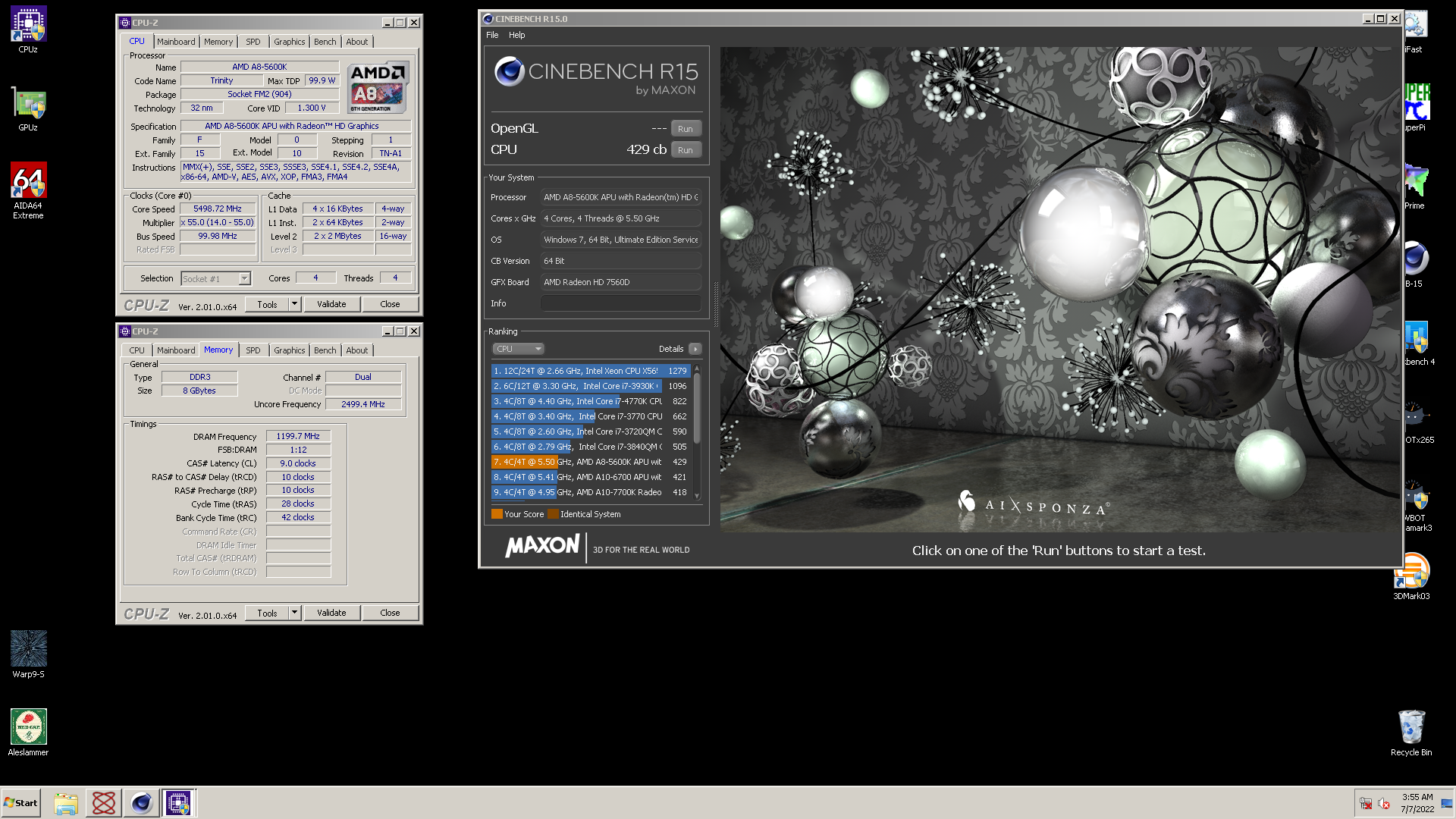Click Close in bottom CPU-Z window

click(x=390, y=613)
